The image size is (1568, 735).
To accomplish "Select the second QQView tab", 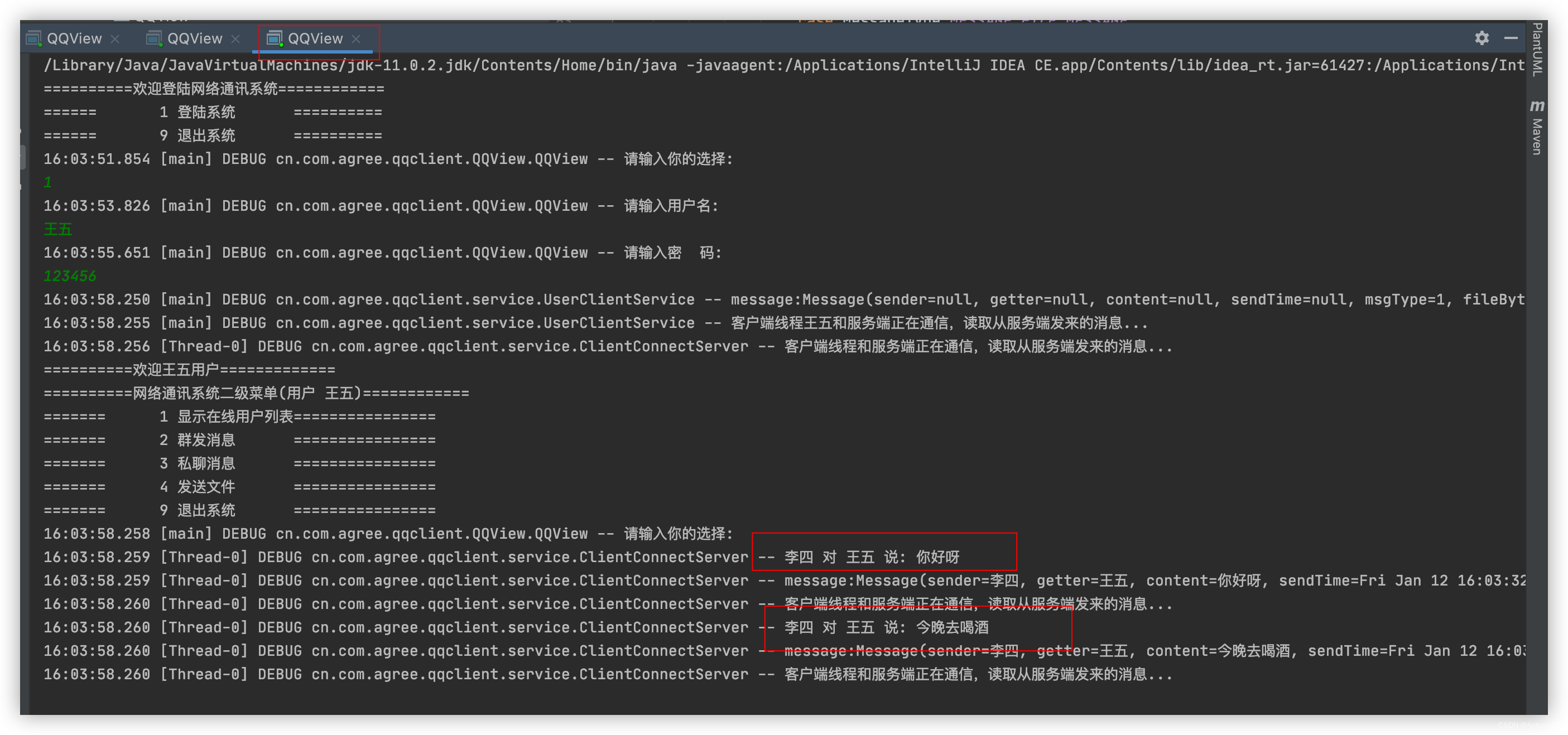I will pyautogui.click(x=192, y=38).
